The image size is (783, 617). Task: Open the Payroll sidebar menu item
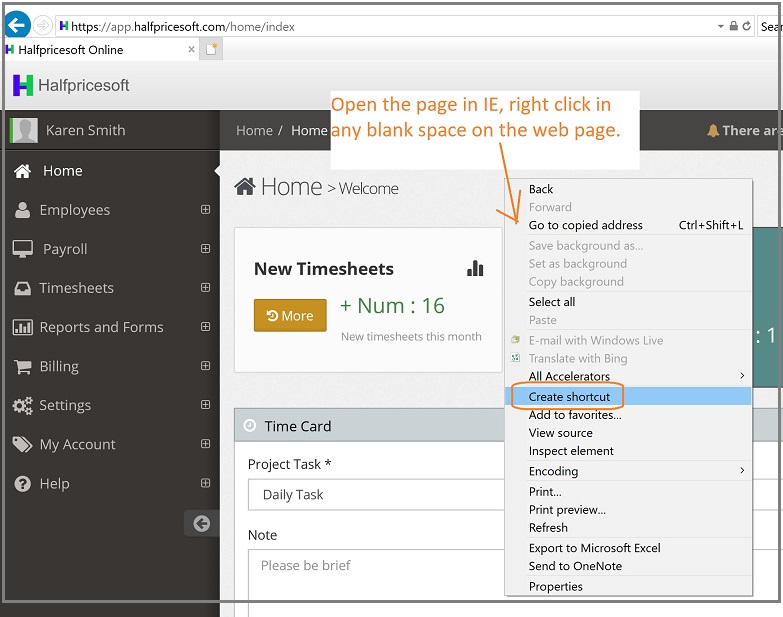[112, 249]
